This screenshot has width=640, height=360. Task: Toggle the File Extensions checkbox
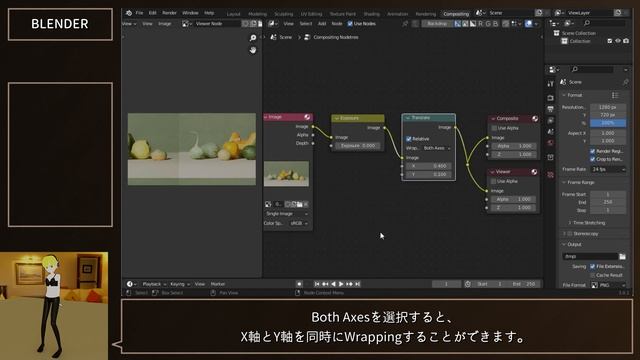pyautogui.click(x=592, y=267)
